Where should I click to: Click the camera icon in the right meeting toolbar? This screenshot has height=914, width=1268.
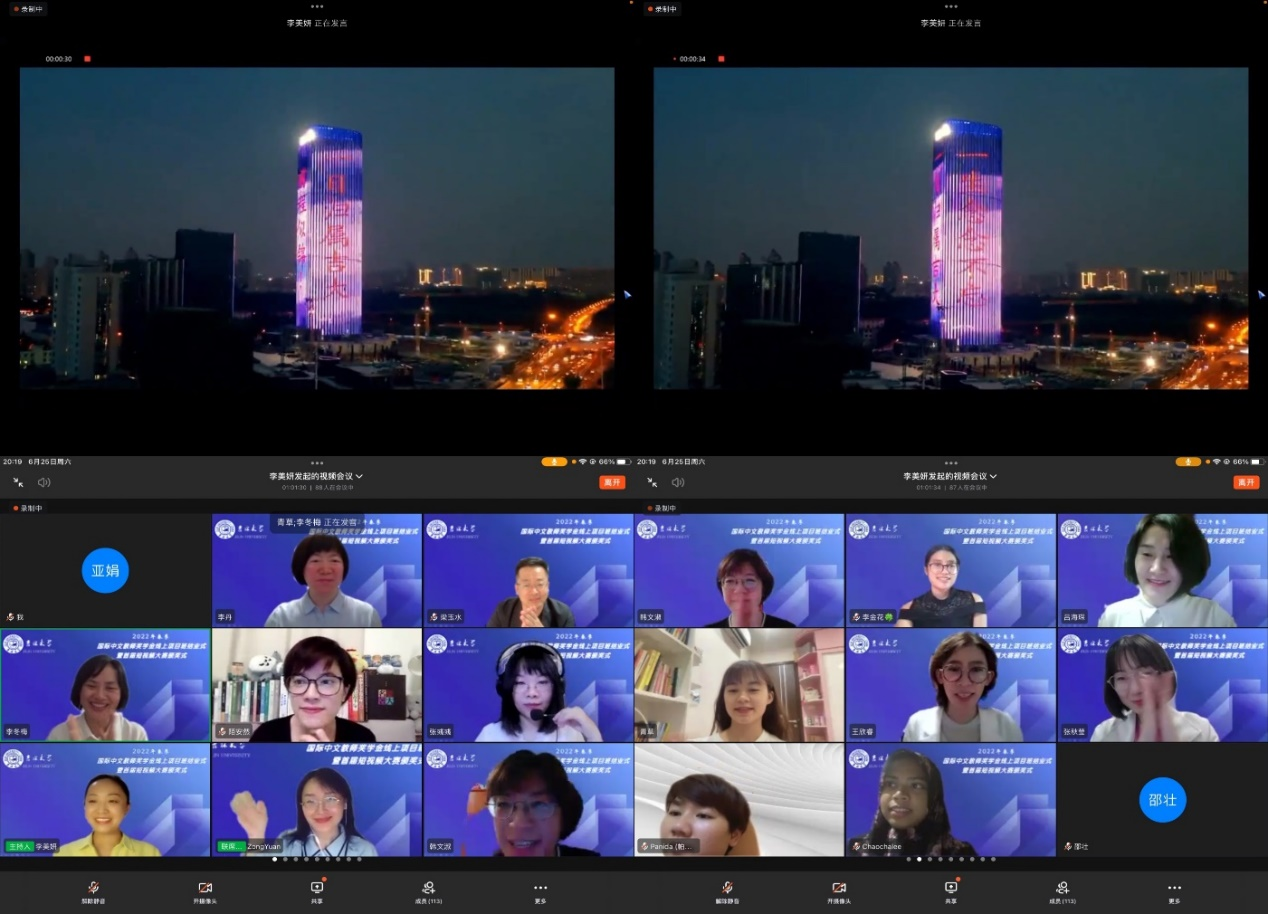tap(839, 889)
